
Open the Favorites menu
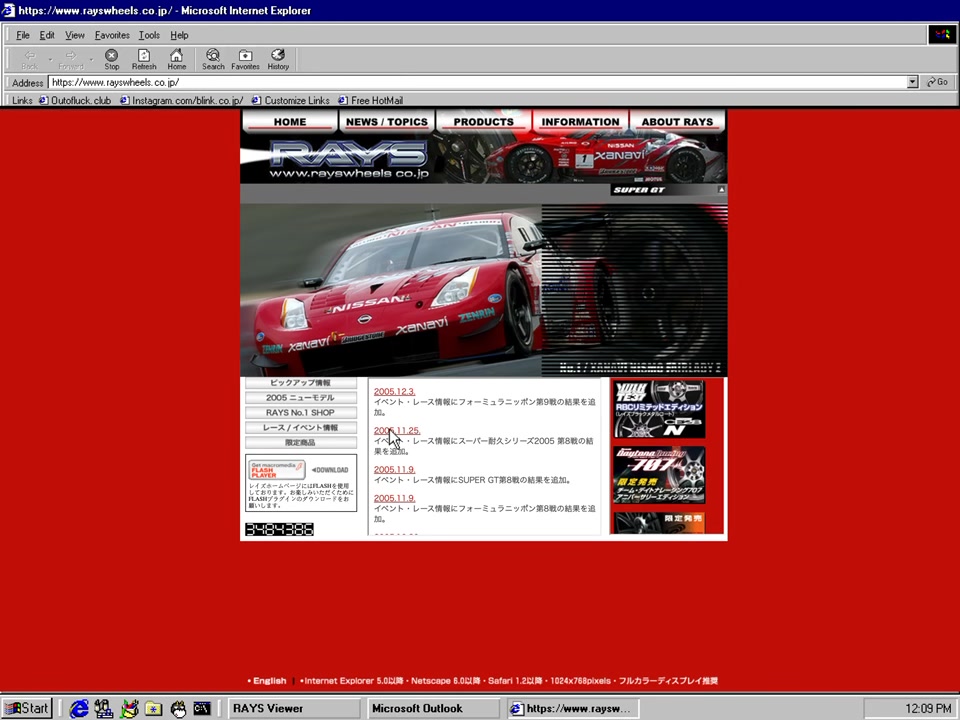(112, 35)
